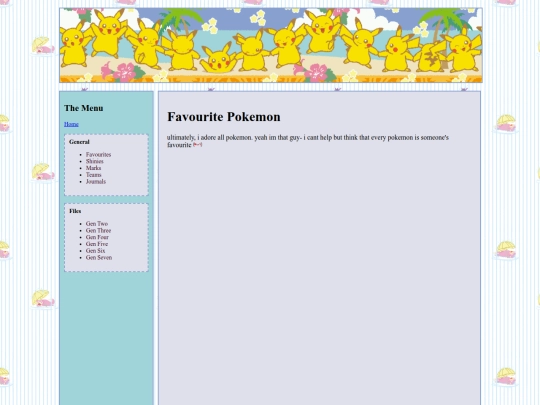Click the Pikachu beach banner image
Image resolution: width=540 pixels, height=405 pixels.
(x=271, y=45)
